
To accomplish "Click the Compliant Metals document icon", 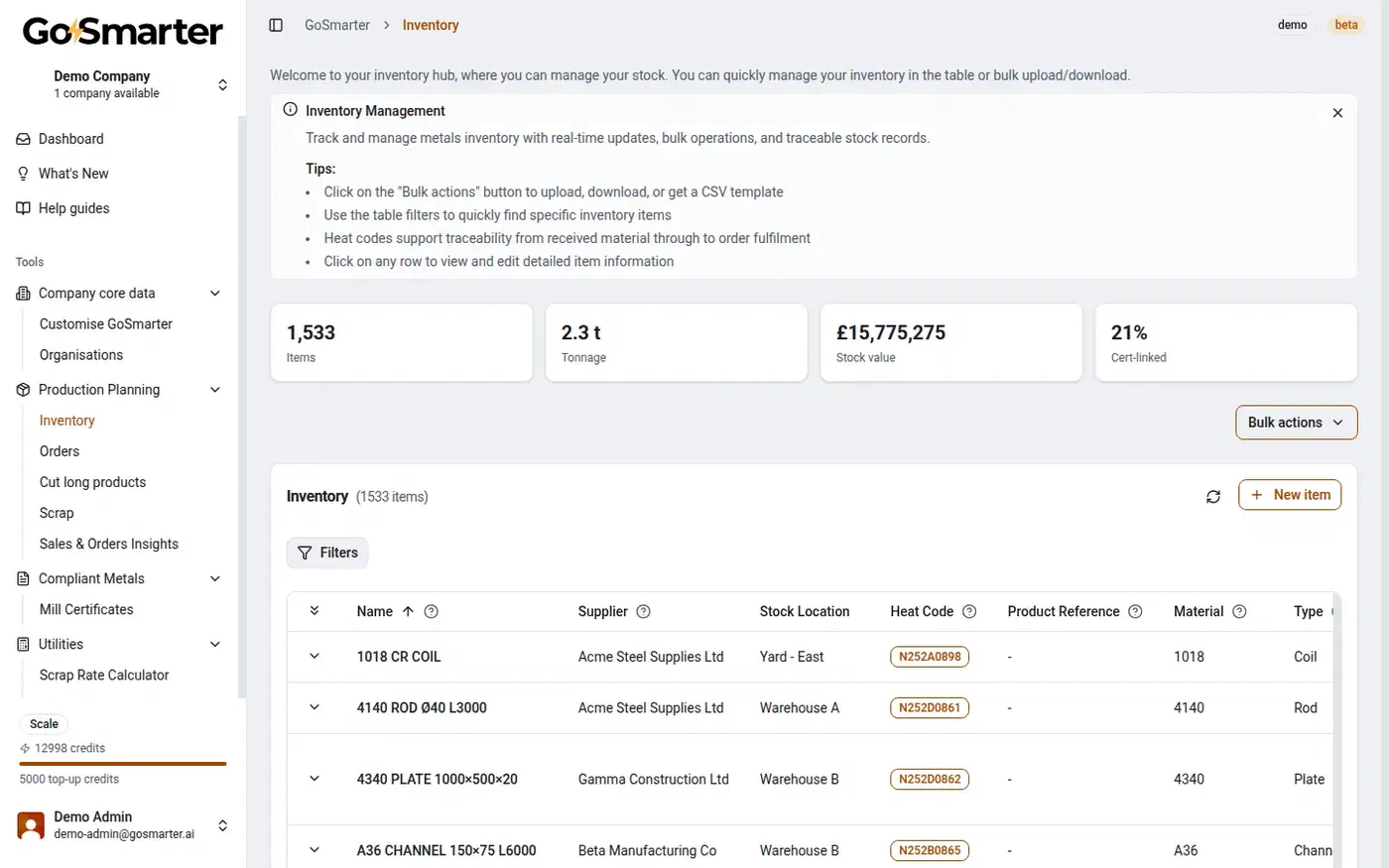I will click(24, 579).
